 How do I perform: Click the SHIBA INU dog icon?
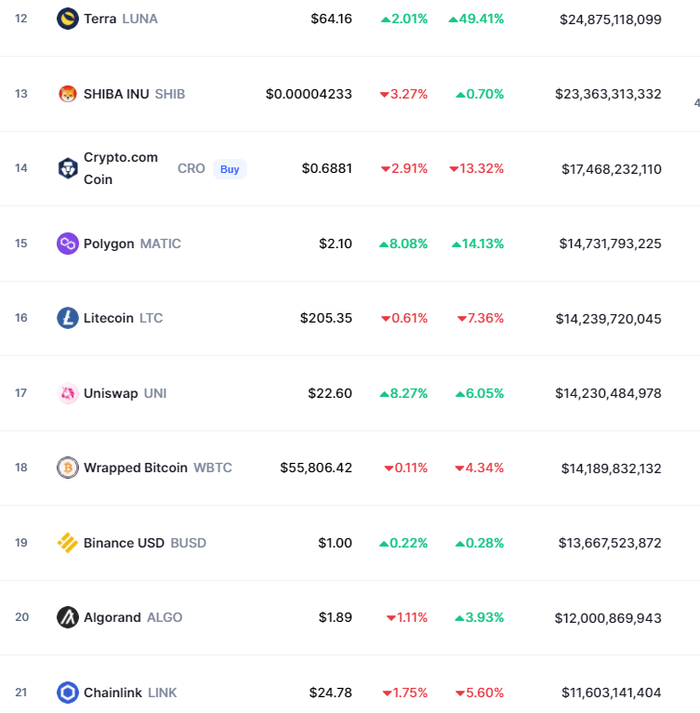point(67,94)
